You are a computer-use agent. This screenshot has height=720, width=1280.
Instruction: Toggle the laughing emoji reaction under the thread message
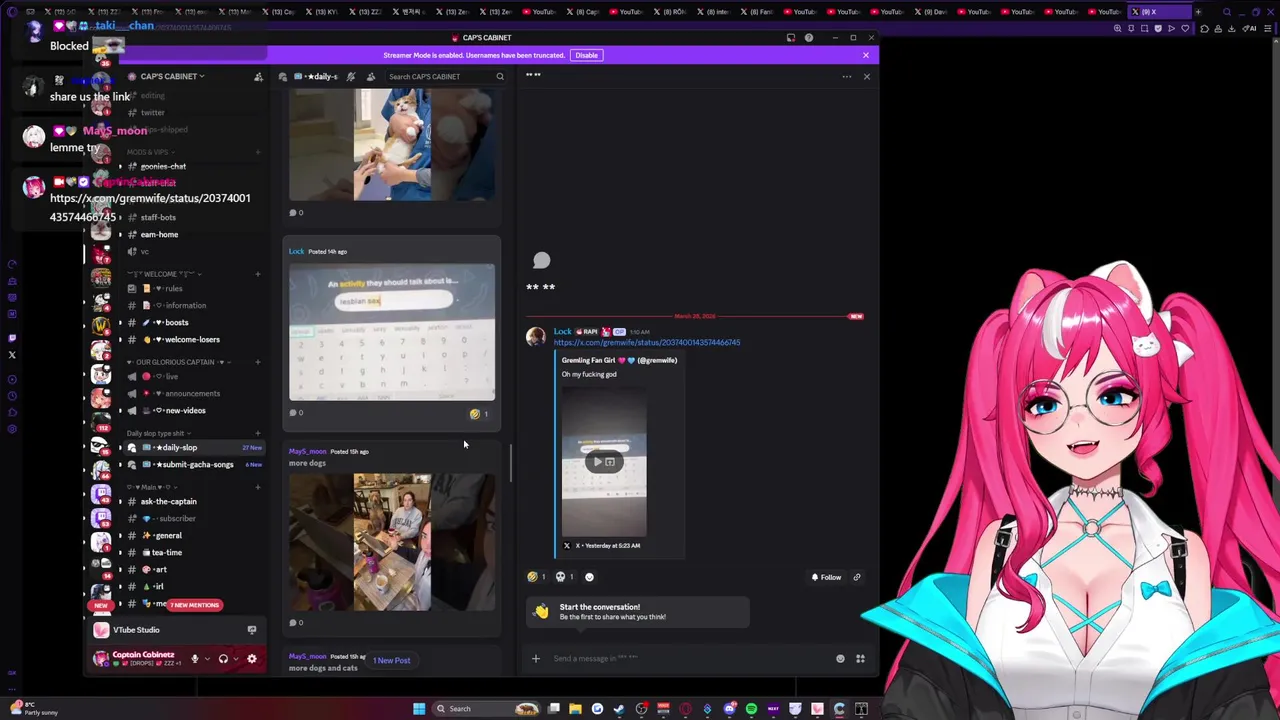click(536, 577)
